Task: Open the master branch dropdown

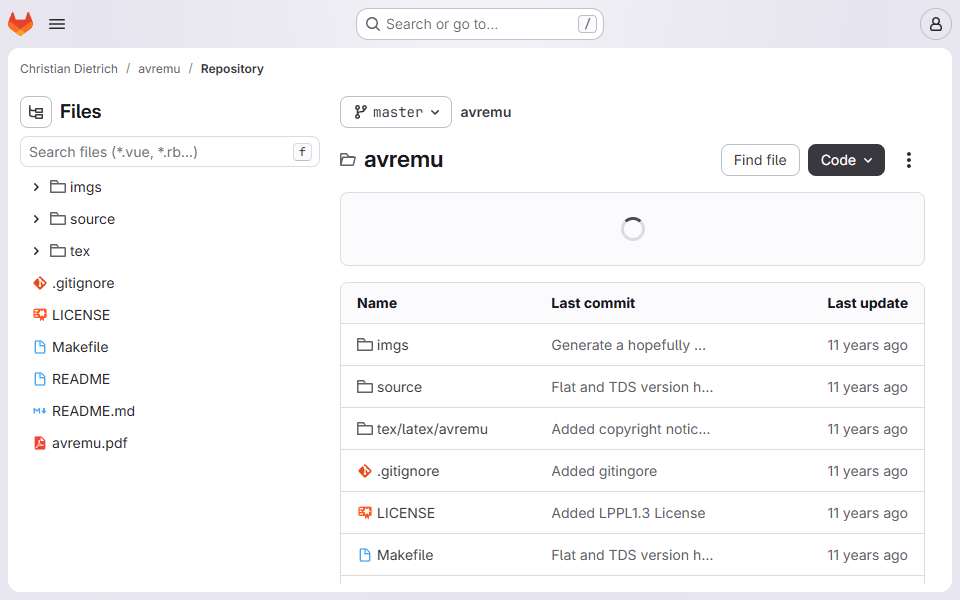Action: [396, 112]
